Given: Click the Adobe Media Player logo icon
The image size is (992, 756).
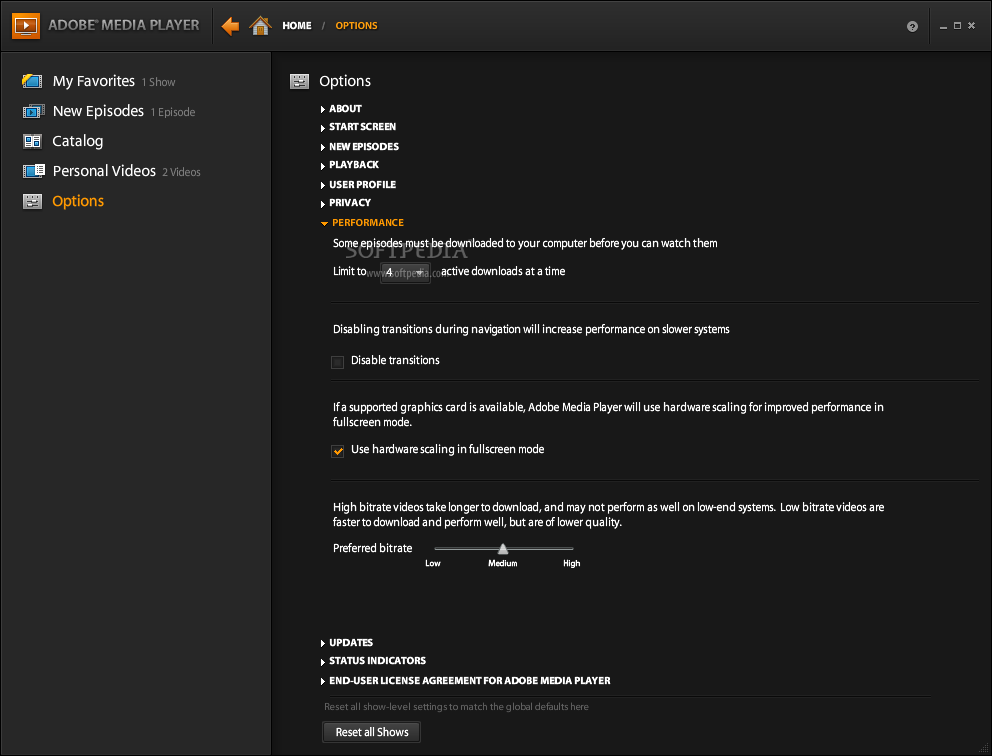Looking at the screenshot, I should [x=26, y=25].
